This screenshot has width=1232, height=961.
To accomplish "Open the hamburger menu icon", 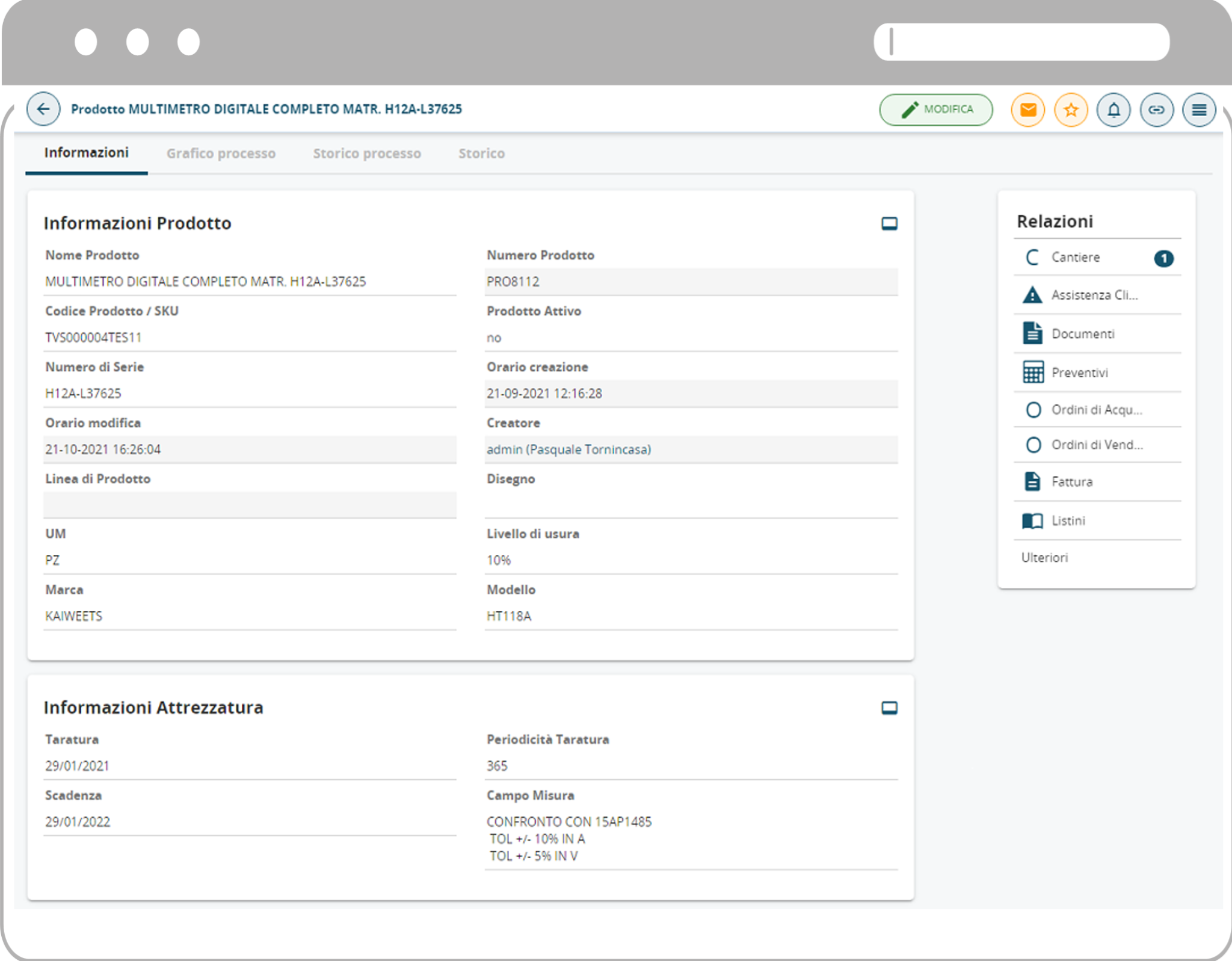I will [1199, 110].
